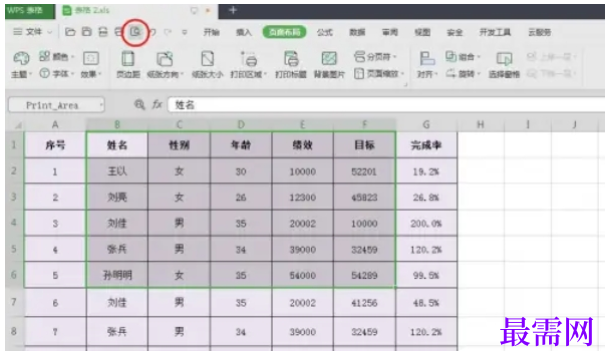Switch to the 插入 ribbon tab

pyautogui.click(x=244, y=32)
